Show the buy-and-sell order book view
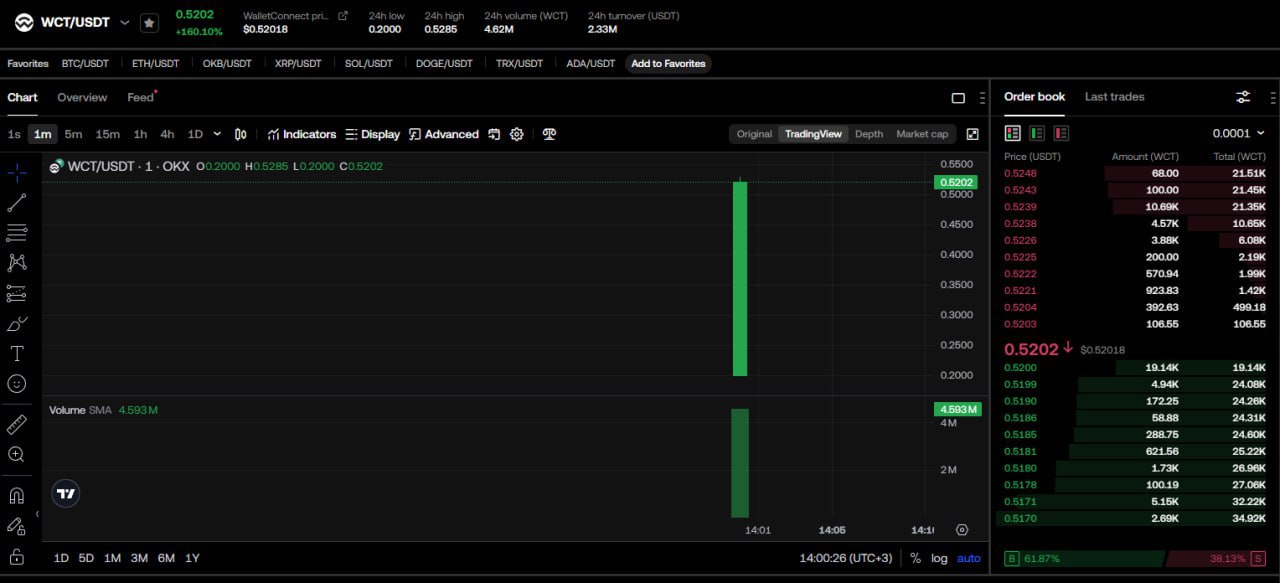The image size is (1280, 583). (x=1013, y=133)
